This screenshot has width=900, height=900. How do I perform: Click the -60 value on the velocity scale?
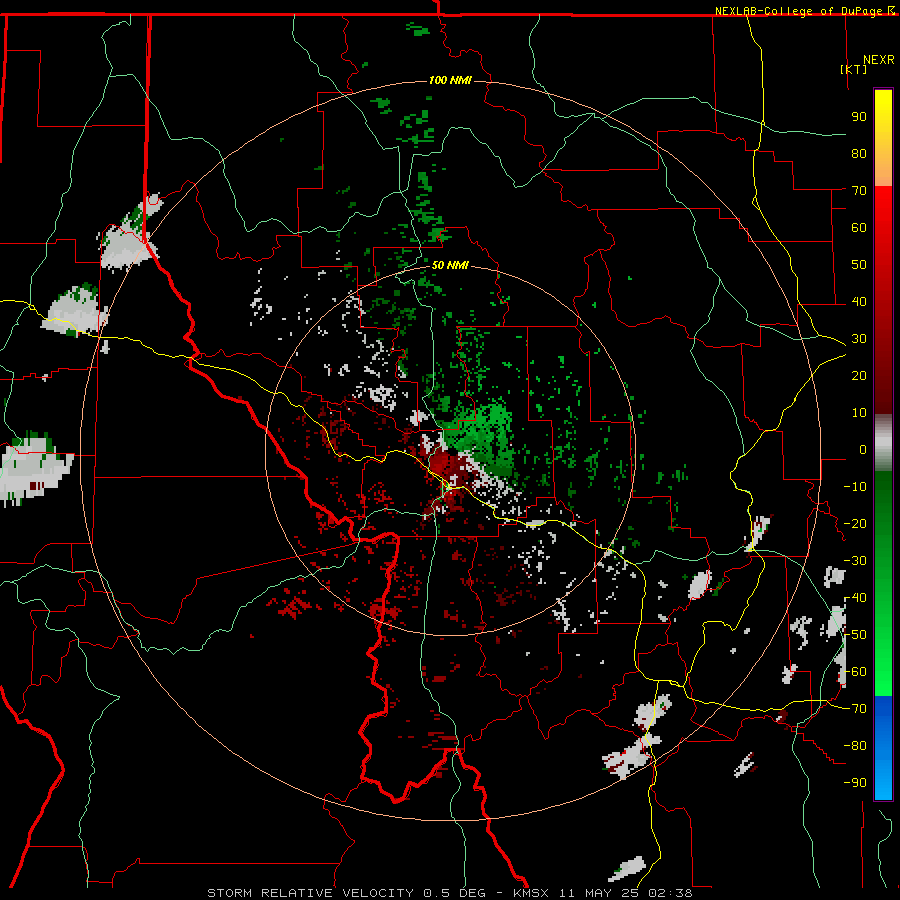click(855, 672)
